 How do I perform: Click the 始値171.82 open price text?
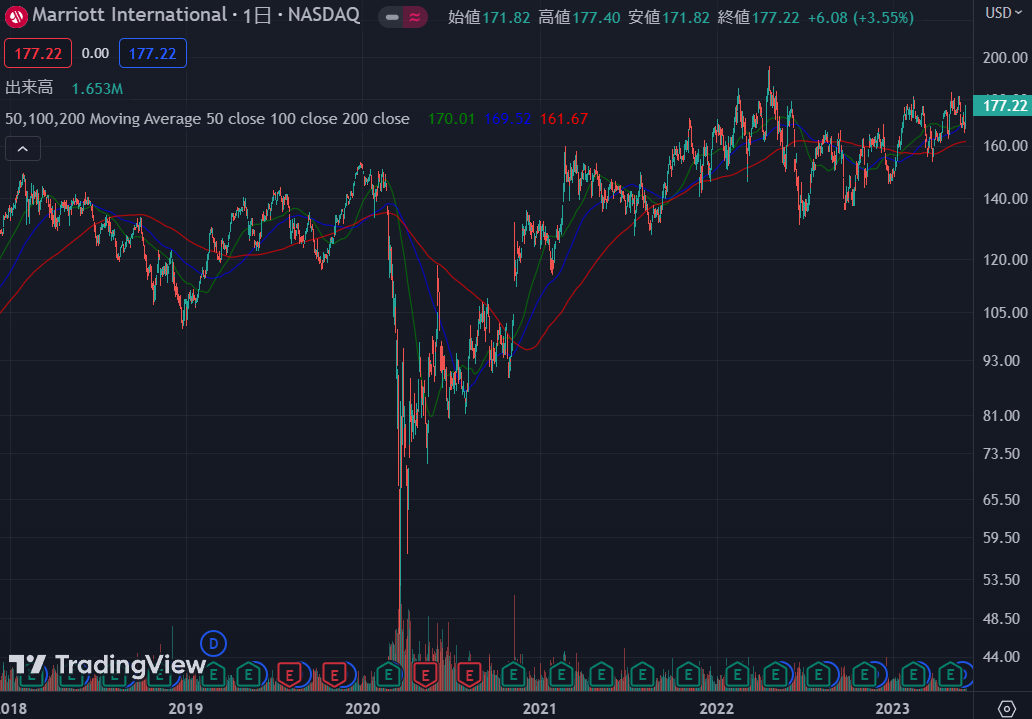tap(489, 18)
